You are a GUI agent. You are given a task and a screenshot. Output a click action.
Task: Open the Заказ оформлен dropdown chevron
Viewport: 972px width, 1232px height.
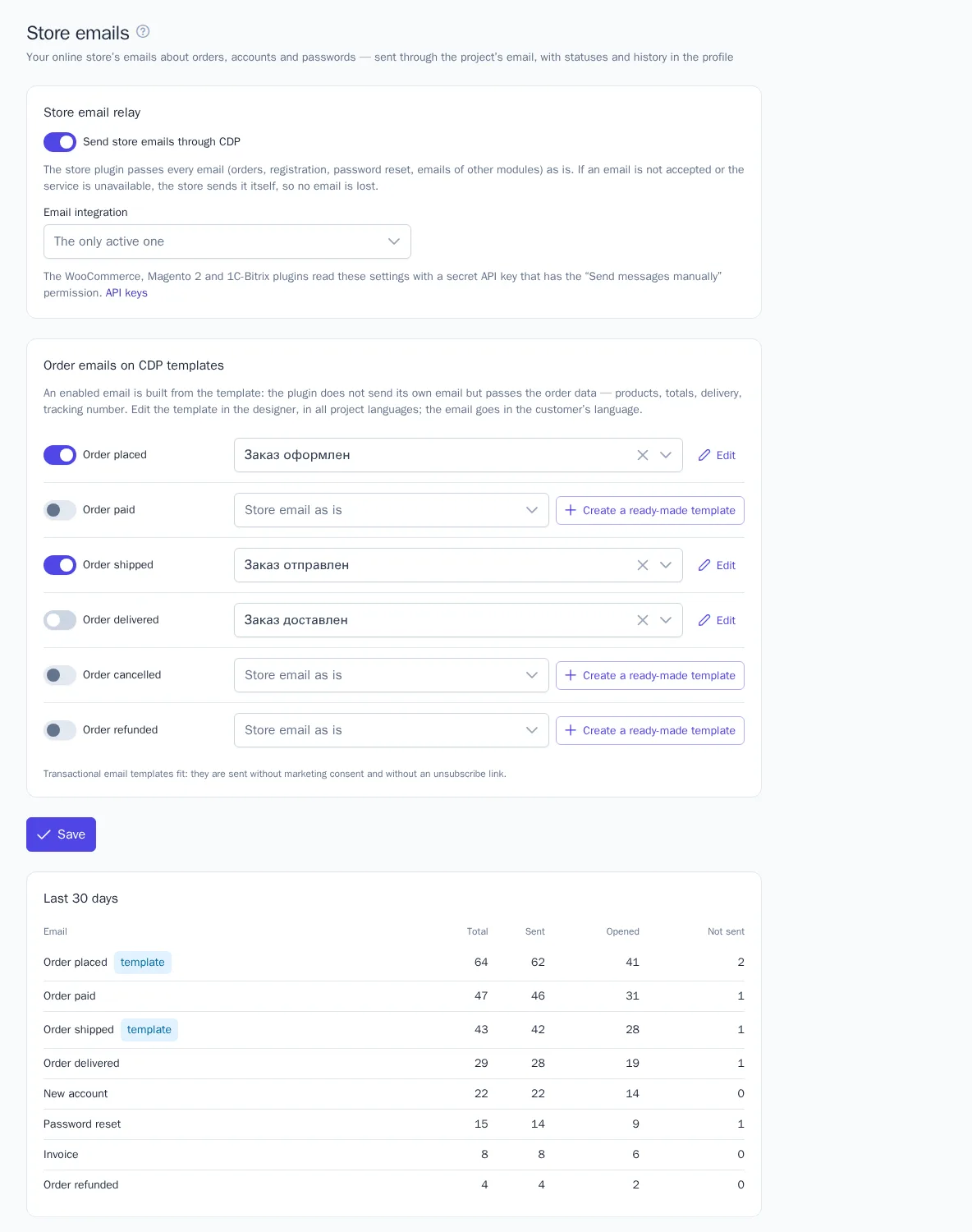[666, 455]
